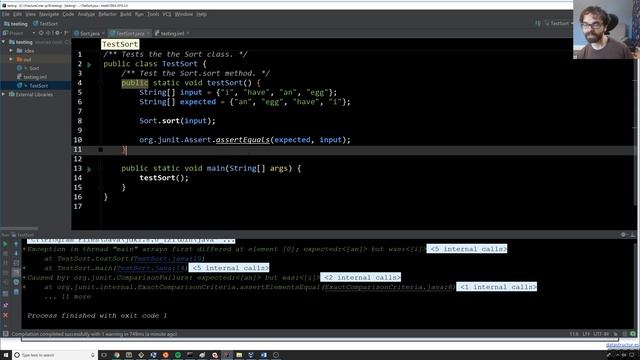Open File Explorer on taskbar
The height and width of the screenshot is (360, 640).
pyautogui.click(x=239, y=355)
